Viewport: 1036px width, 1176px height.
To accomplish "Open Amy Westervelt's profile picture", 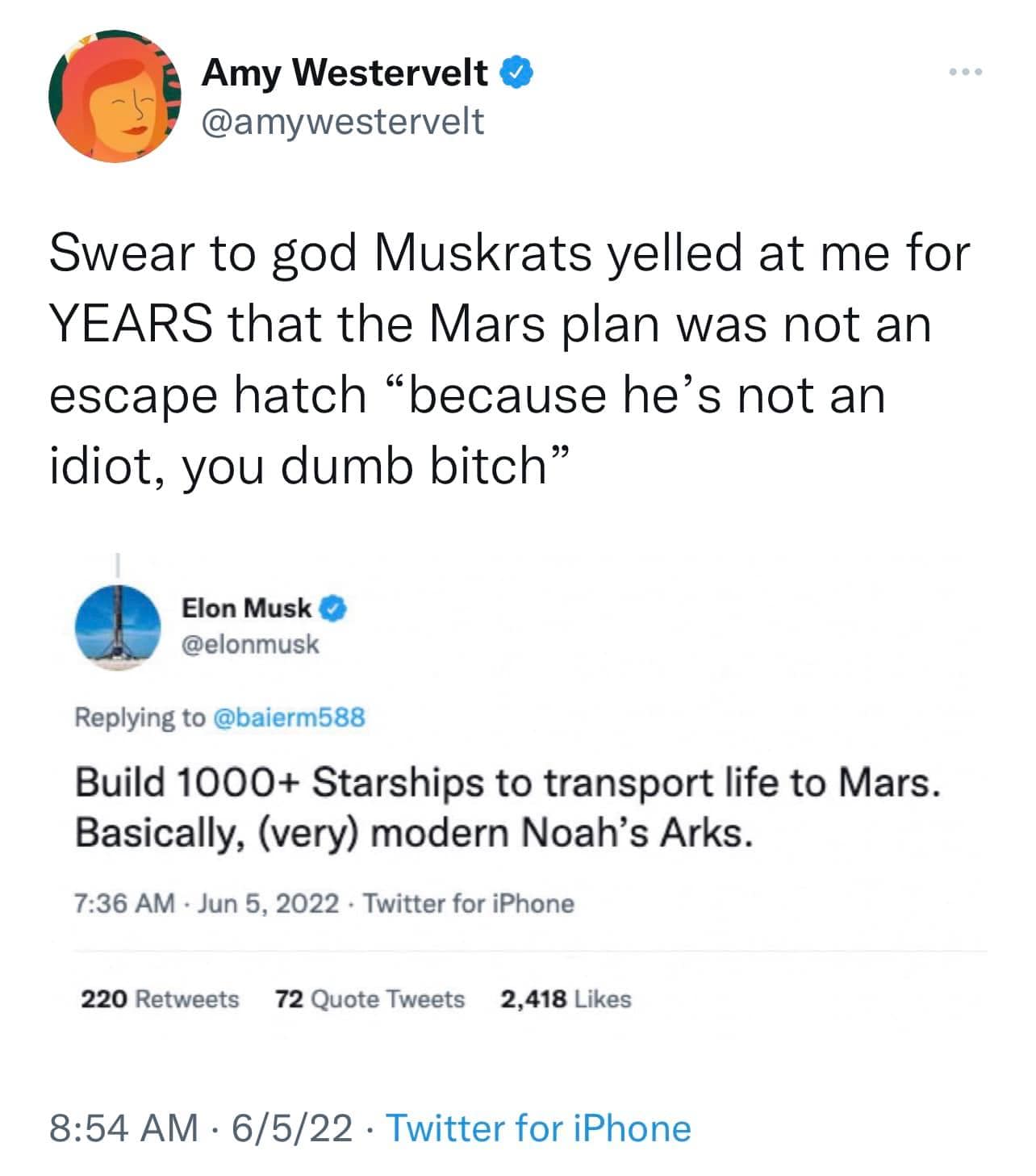I will tap(115, 97).
